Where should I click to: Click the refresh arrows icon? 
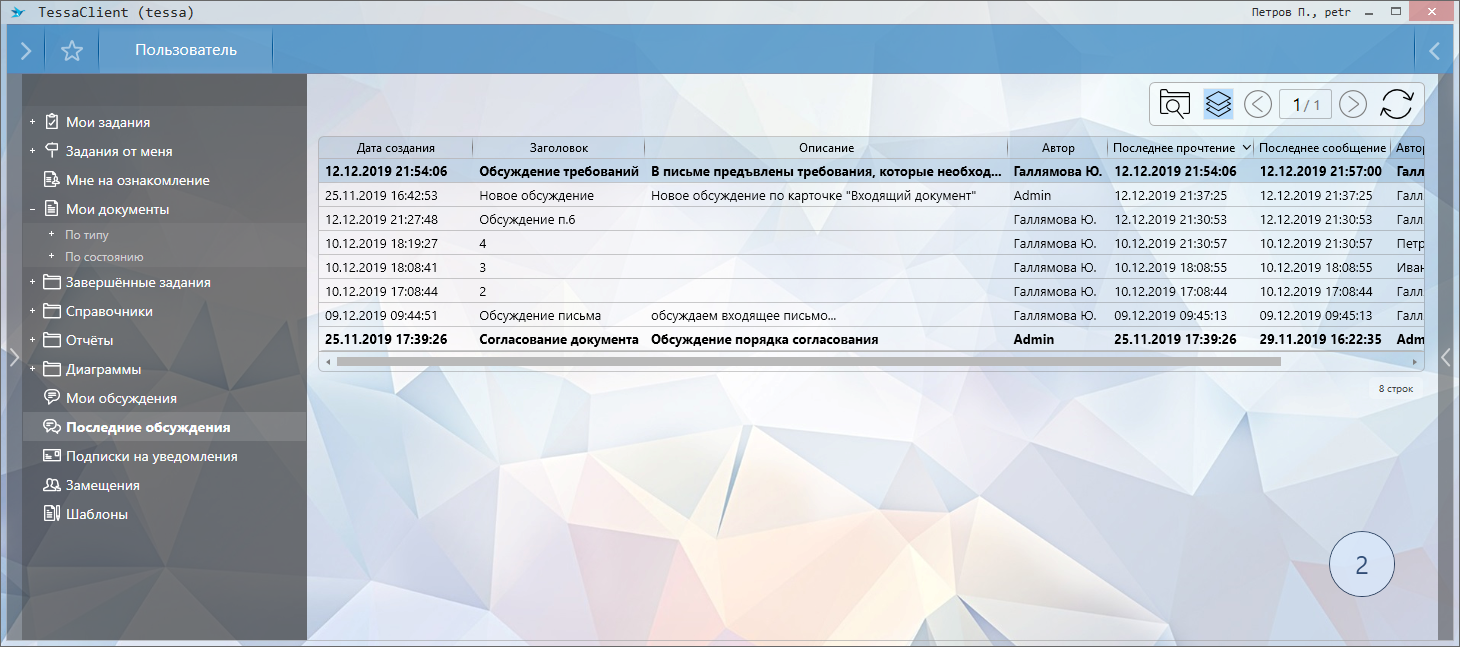tap(1396, 104)
